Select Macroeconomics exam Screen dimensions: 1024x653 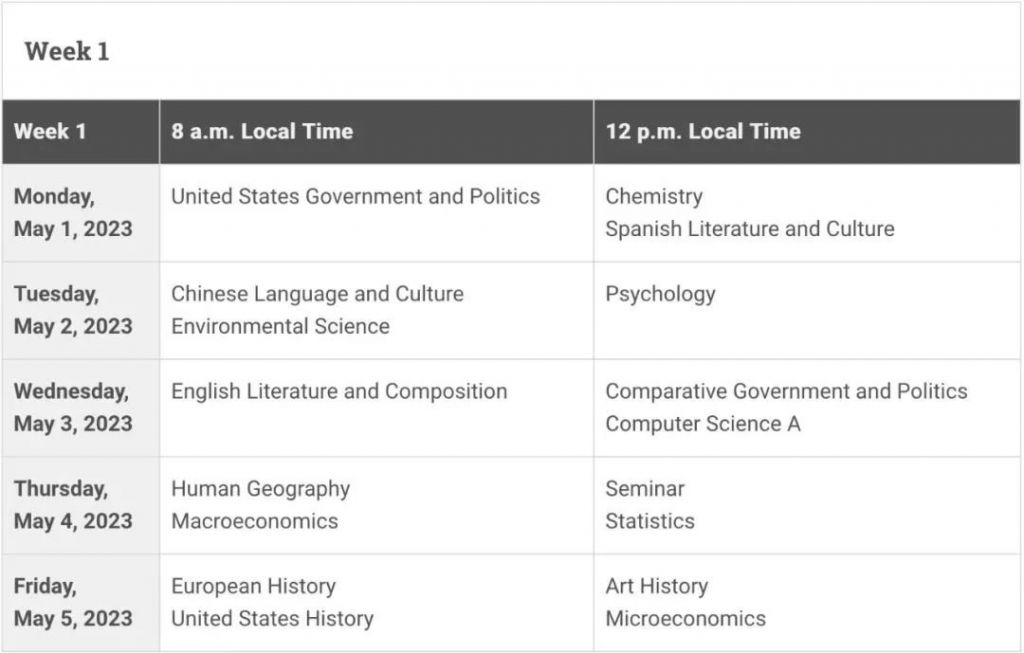pyautogui.click(x=255, y=521)
